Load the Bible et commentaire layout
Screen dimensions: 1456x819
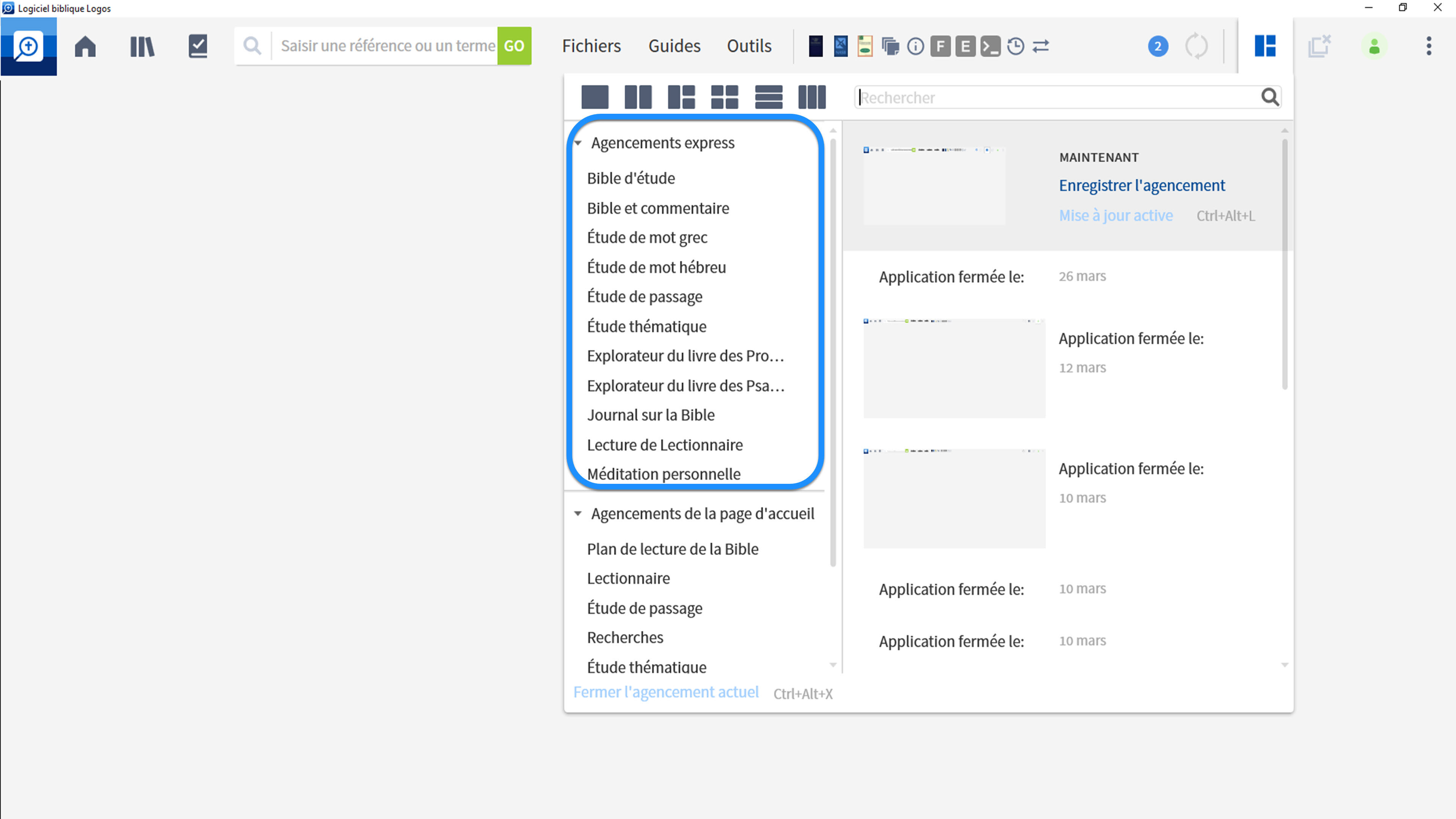[x=658, y=208]
